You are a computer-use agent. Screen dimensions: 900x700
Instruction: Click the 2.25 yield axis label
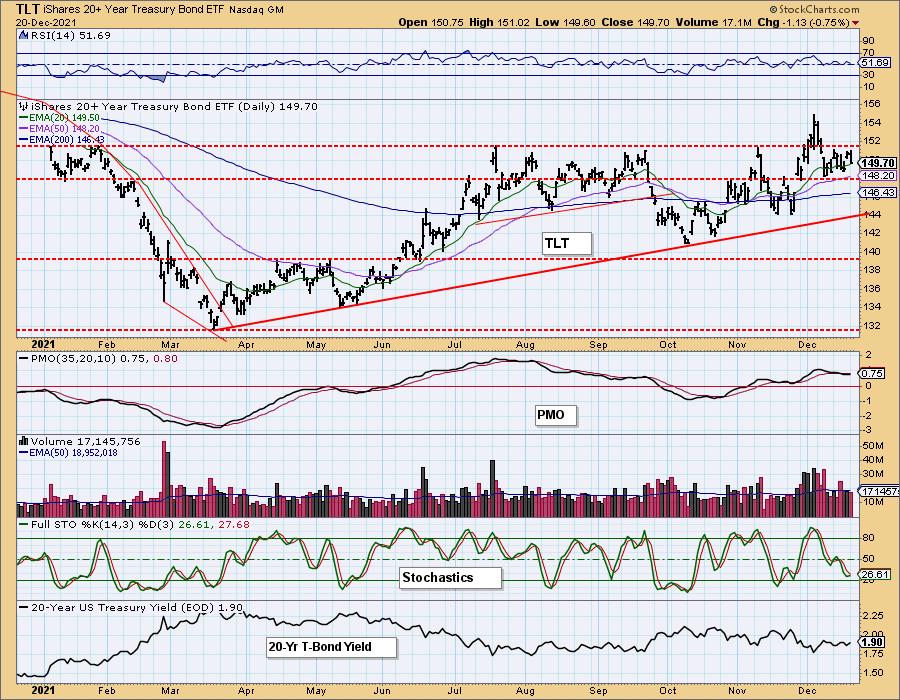(874, 616)
